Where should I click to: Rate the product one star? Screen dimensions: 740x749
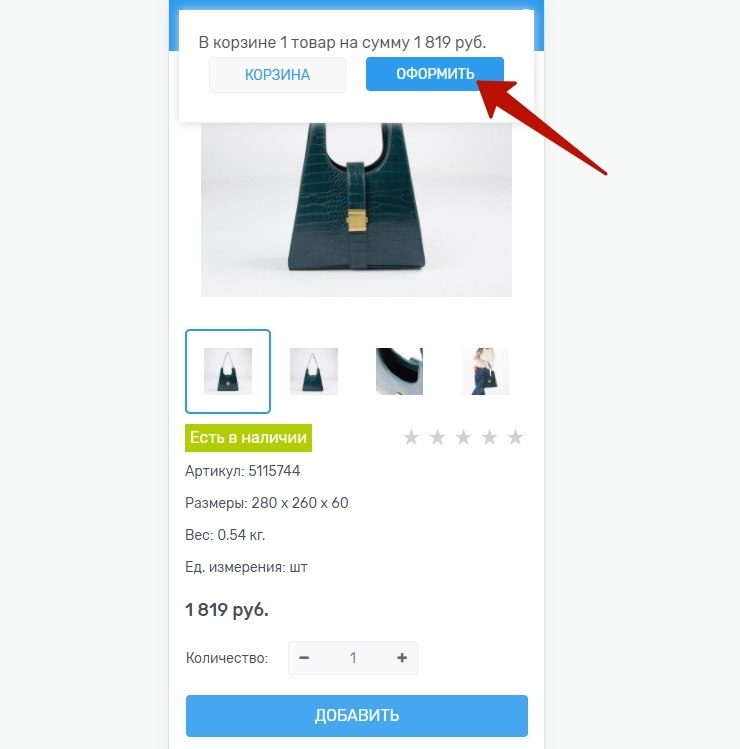click(411, 437)
